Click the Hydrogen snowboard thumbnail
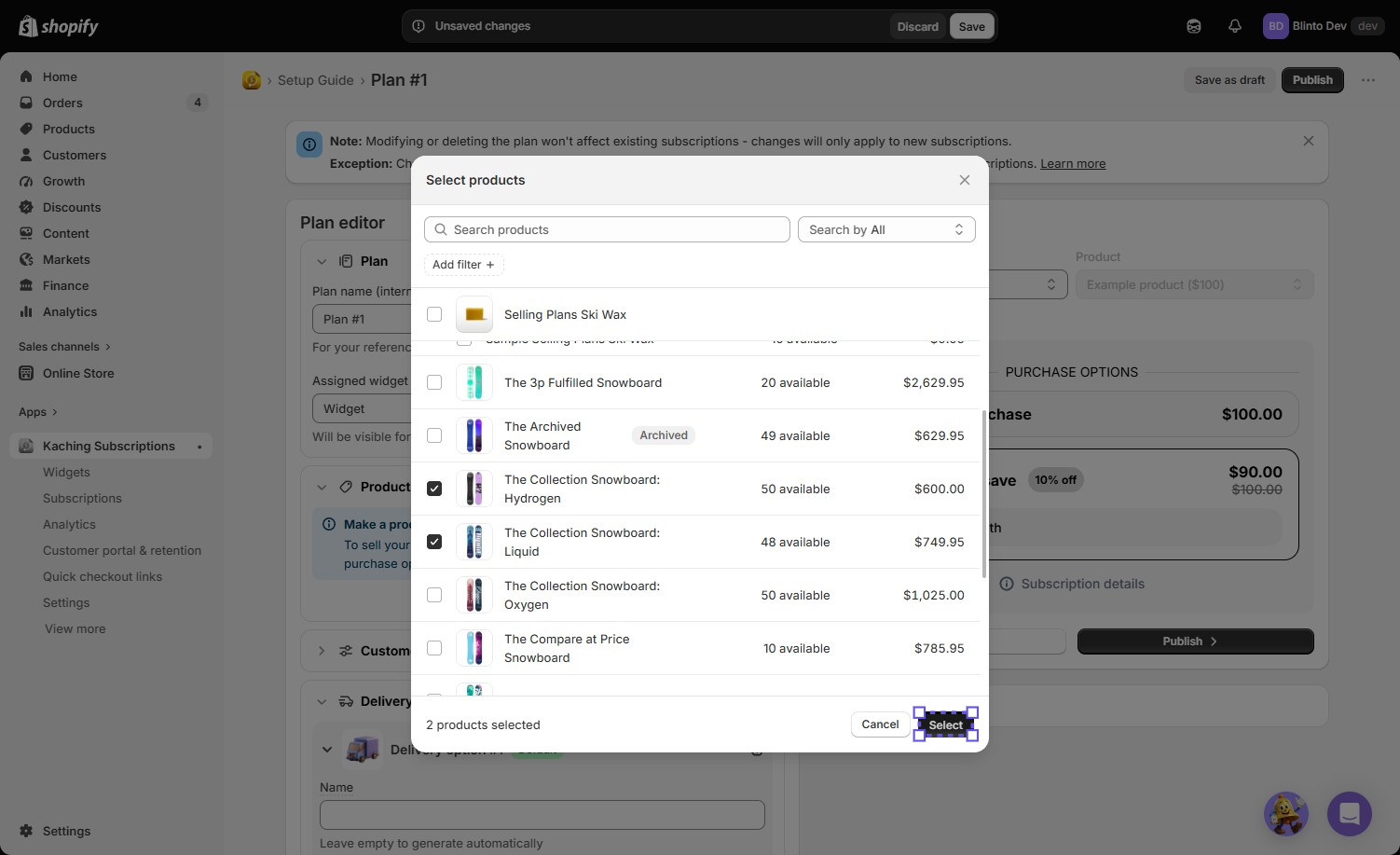Image resolution: width=1400 pixels, height=855 pixels. [x=474, y=489]
